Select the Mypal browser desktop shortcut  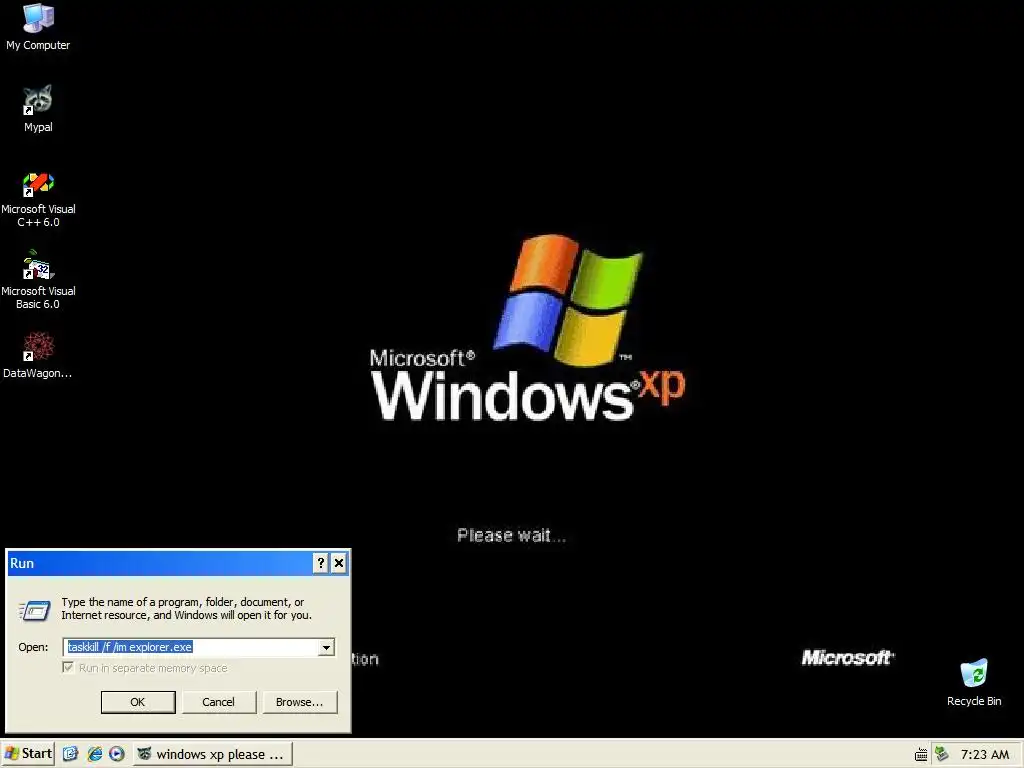coord(38,109)
